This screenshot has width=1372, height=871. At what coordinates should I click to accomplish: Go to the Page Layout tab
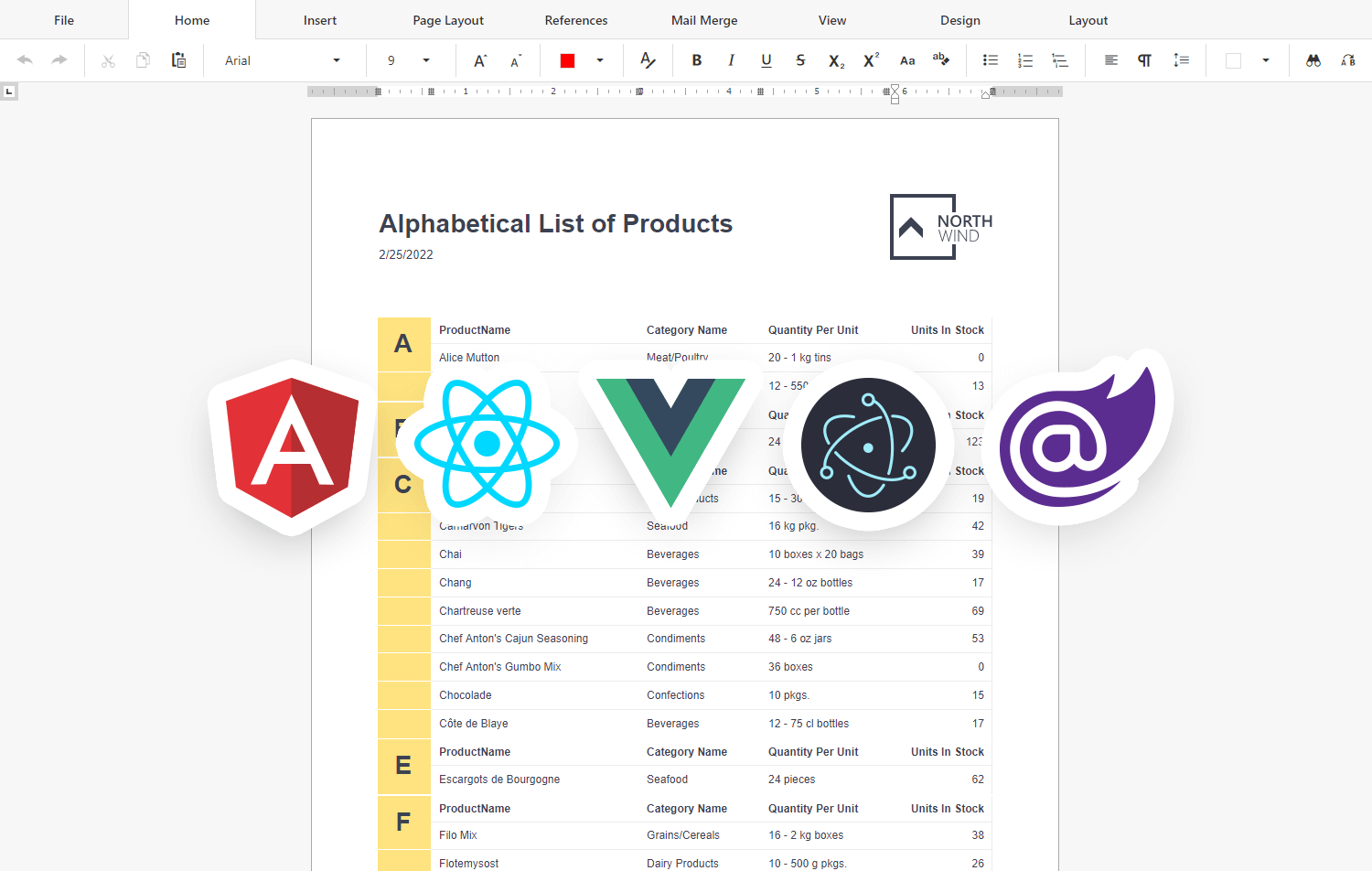point(448,20)
